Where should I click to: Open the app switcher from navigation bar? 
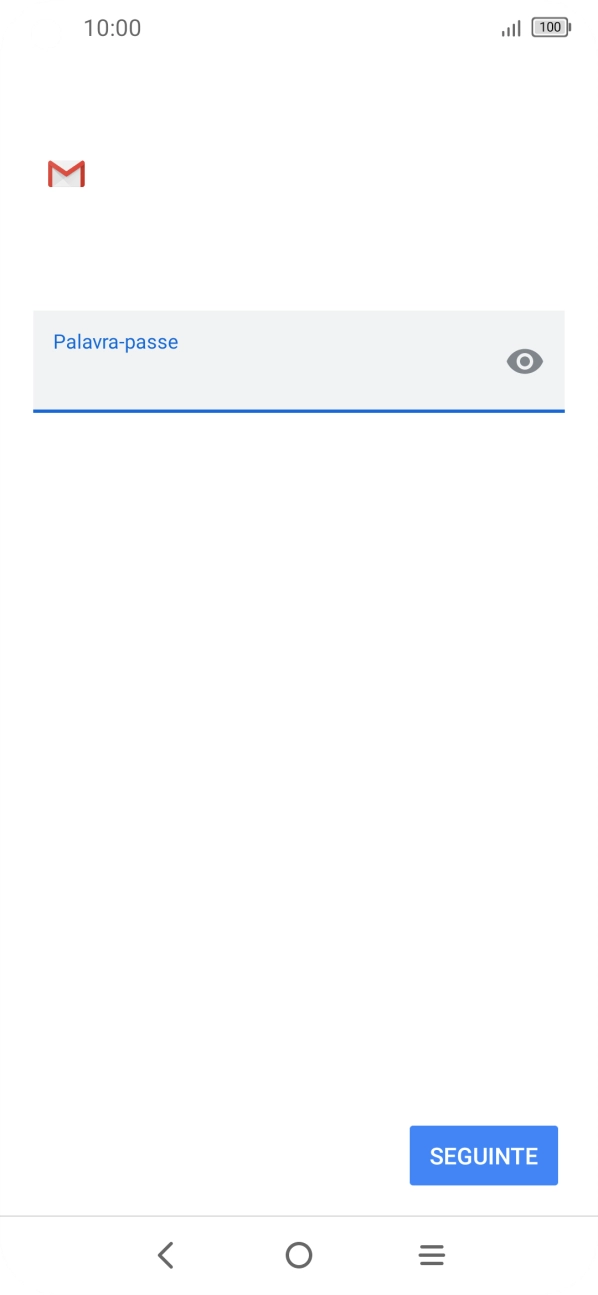(431, 1255)
